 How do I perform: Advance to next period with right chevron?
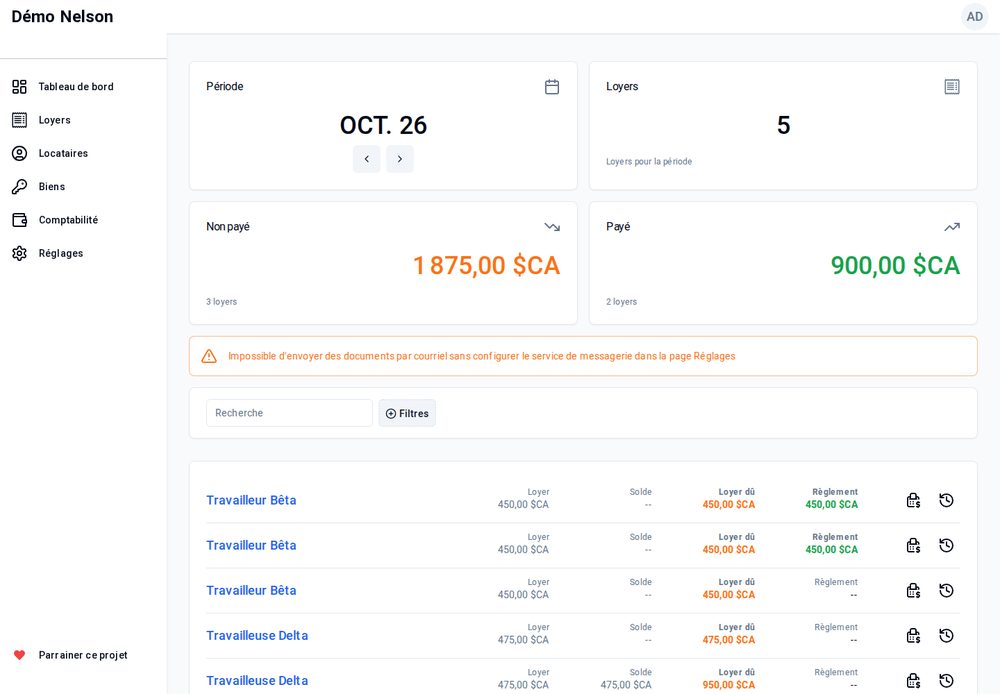(400, 159)
